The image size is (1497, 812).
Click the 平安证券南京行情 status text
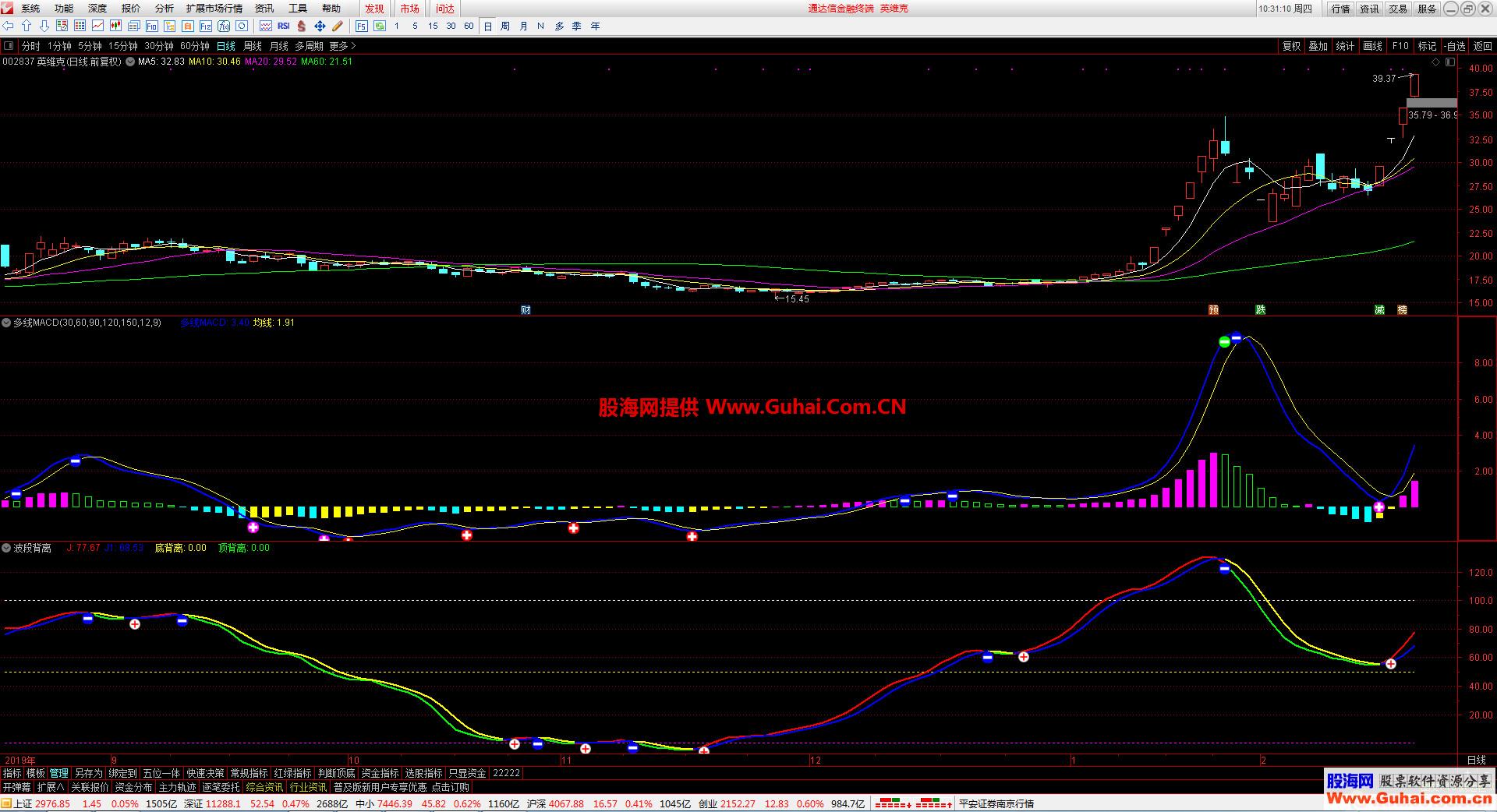pos(996,804)
